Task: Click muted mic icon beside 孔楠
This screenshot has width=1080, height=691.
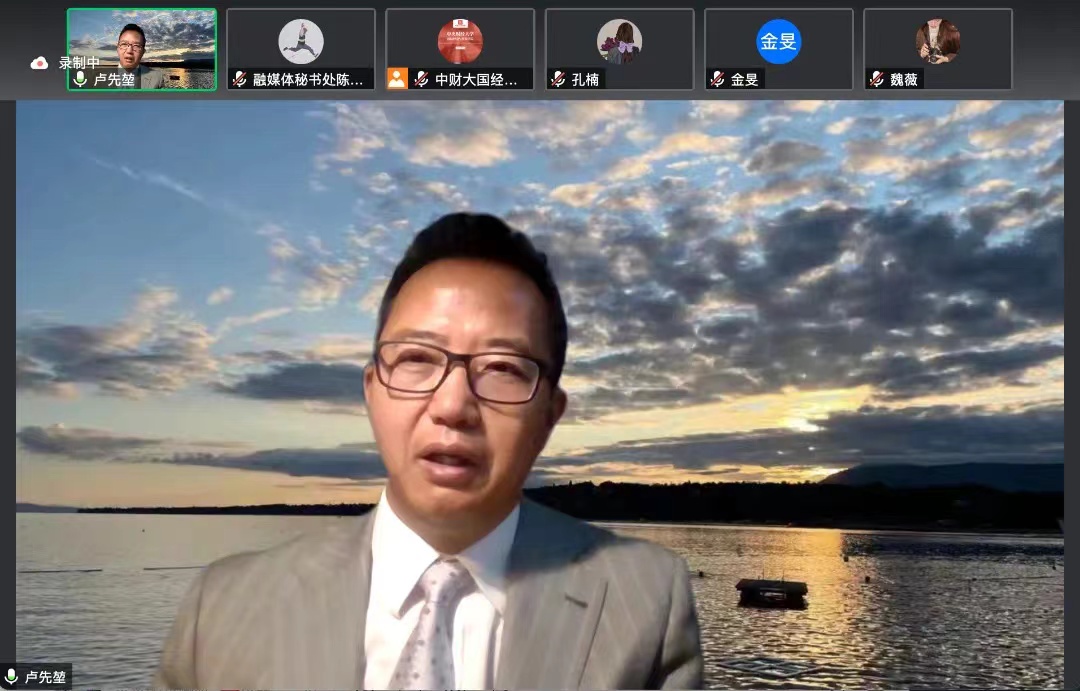Action: (558, 79)
